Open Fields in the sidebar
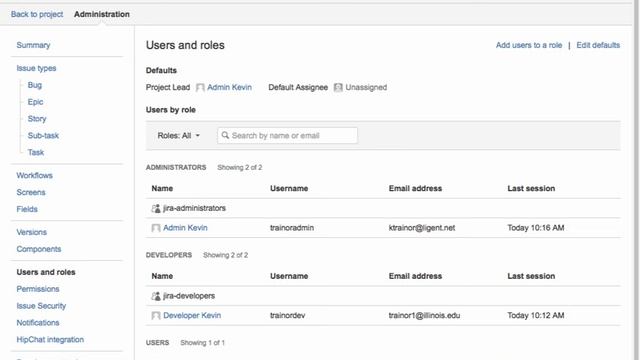Viewport: 640px width, 360px height. pyautogui.click(x=27, y=209)
